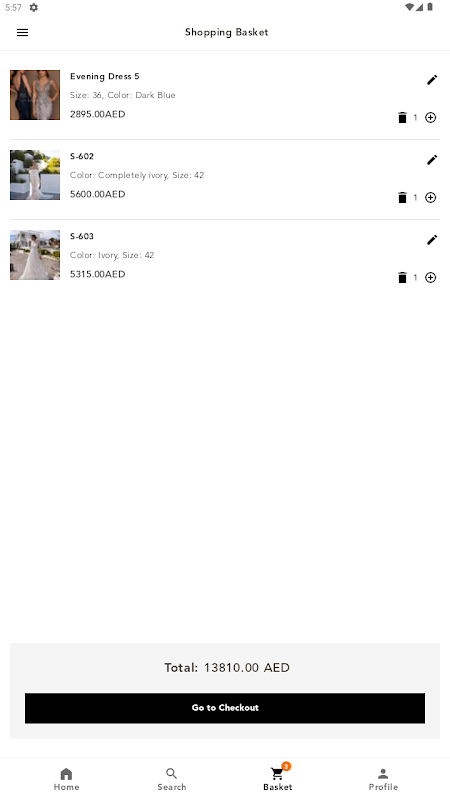Open the Evening Dress 5 thumbnail
Screen dimensions: 450x800
pos(35,95)
